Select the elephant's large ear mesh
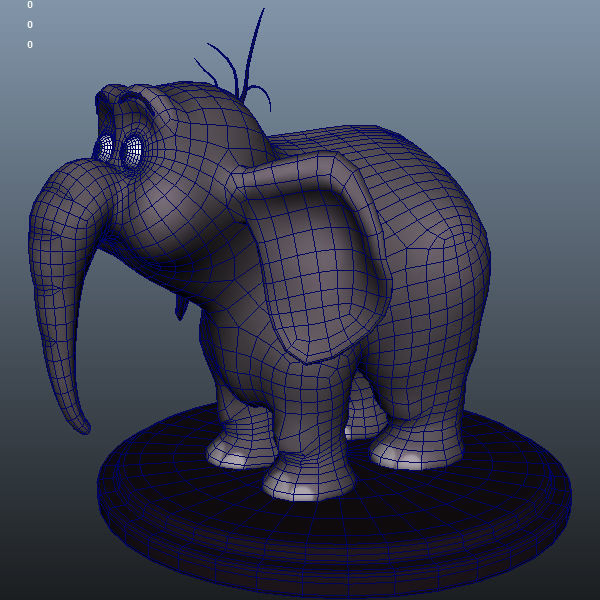This screenshot has height=600, width=600. (318, 260)
